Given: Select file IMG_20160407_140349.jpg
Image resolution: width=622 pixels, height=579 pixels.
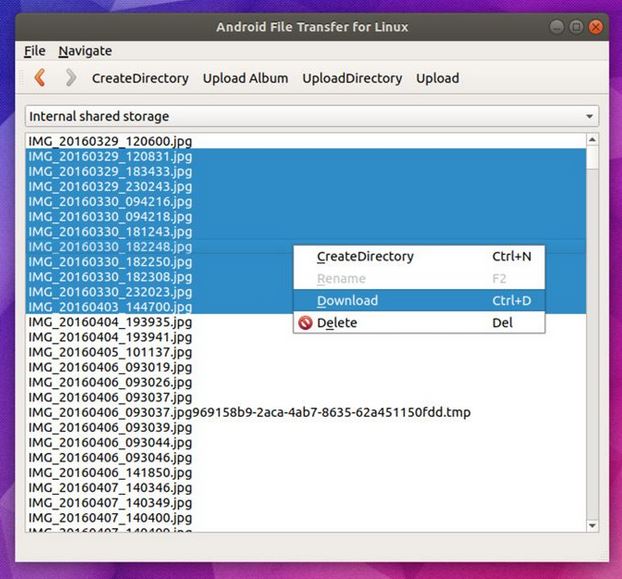Looking at the screenshot, I should pos(305,503).
